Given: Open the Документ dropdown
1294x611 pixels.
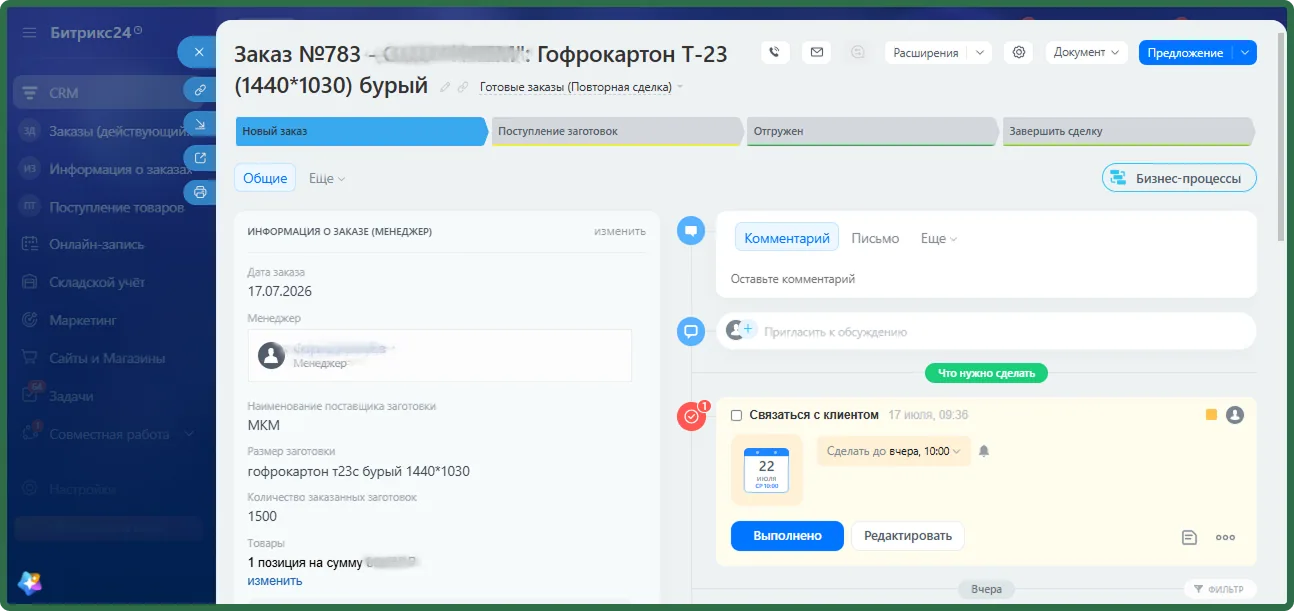Looking at the screenshot, I should (1087, 52).
